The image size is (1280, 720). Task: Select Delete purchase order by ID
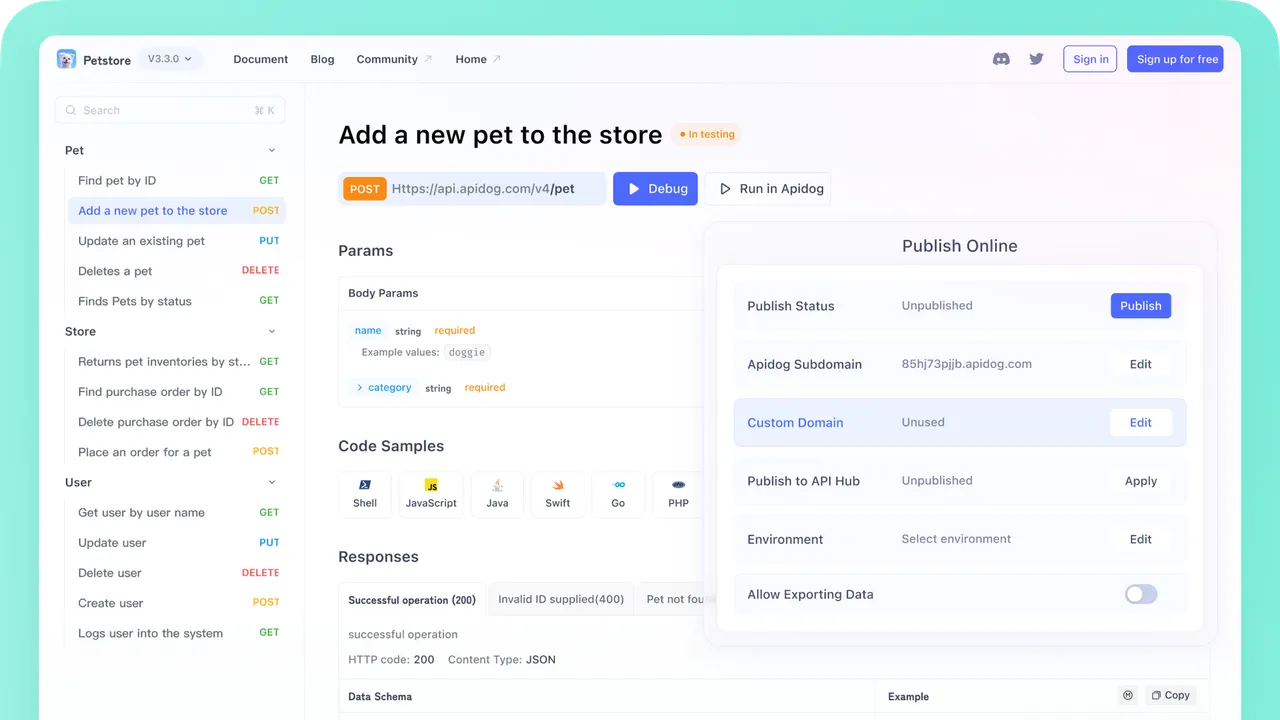click(x=177, y=422)
